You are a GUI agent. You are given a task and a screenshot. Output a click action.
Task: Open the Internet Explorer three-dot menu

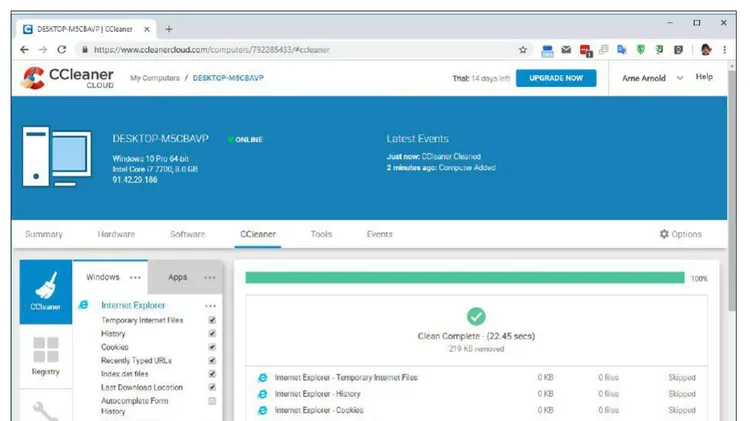210,306
